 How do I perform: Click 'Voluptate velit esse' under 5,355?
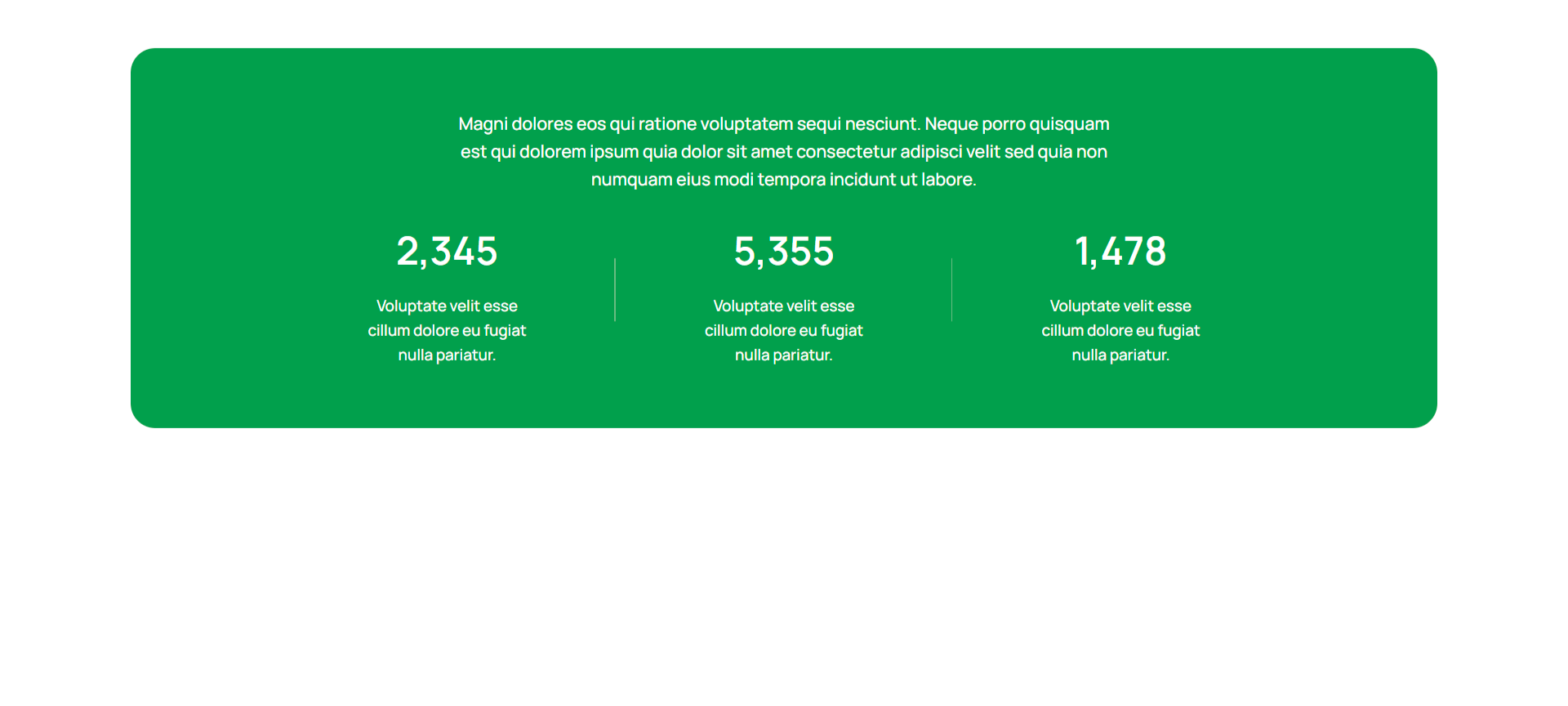point(783,306)
